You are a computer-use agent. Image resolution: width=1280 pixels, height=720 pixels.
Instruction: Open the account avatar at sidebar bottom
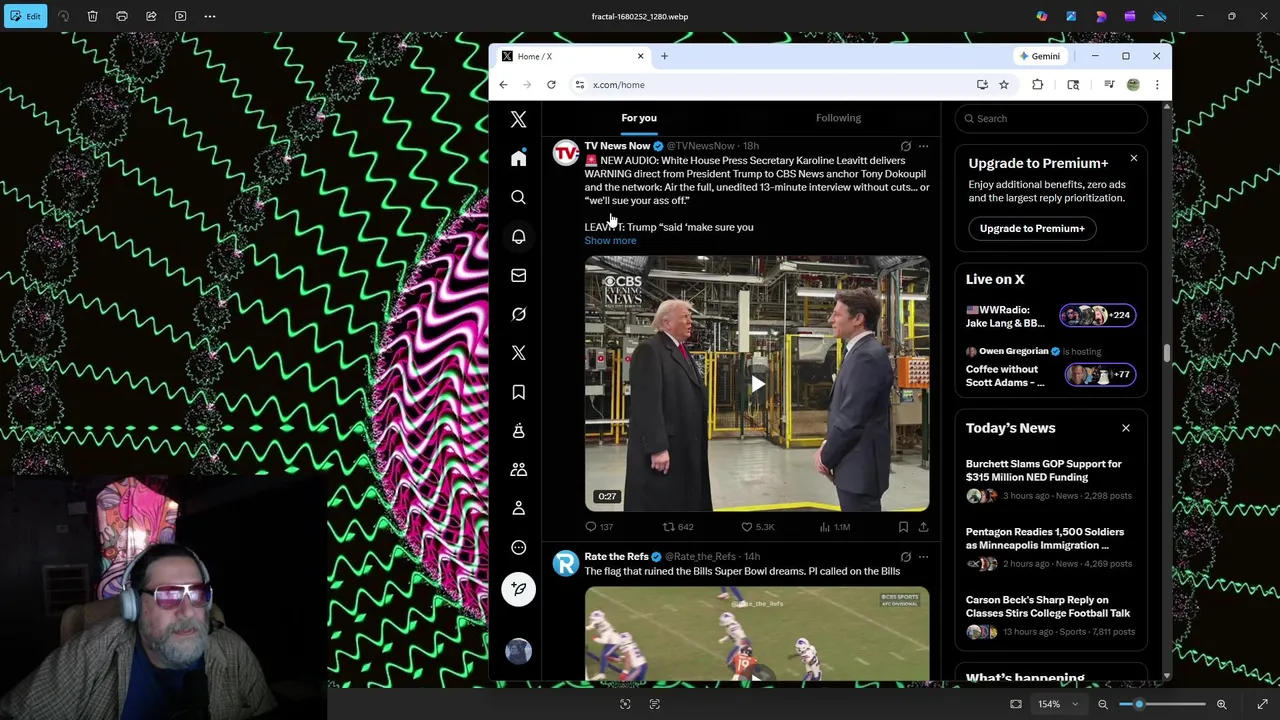click(518, 651)
